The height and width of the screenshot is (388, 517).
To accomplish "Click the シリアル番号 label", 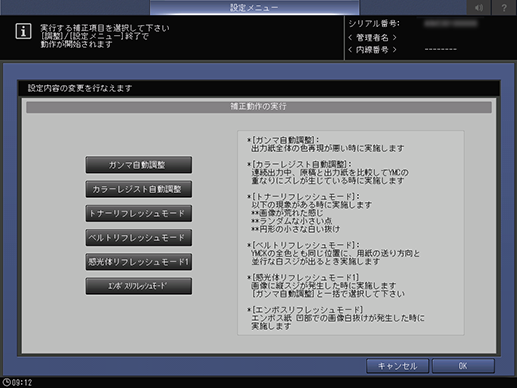I will pyautogui.click(x=374, y=24).
